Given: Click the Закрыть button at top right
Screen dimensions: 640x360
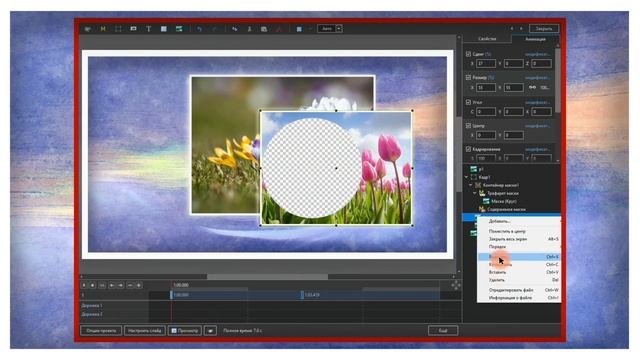Looking at the screenshot, I should click(544, 29).
